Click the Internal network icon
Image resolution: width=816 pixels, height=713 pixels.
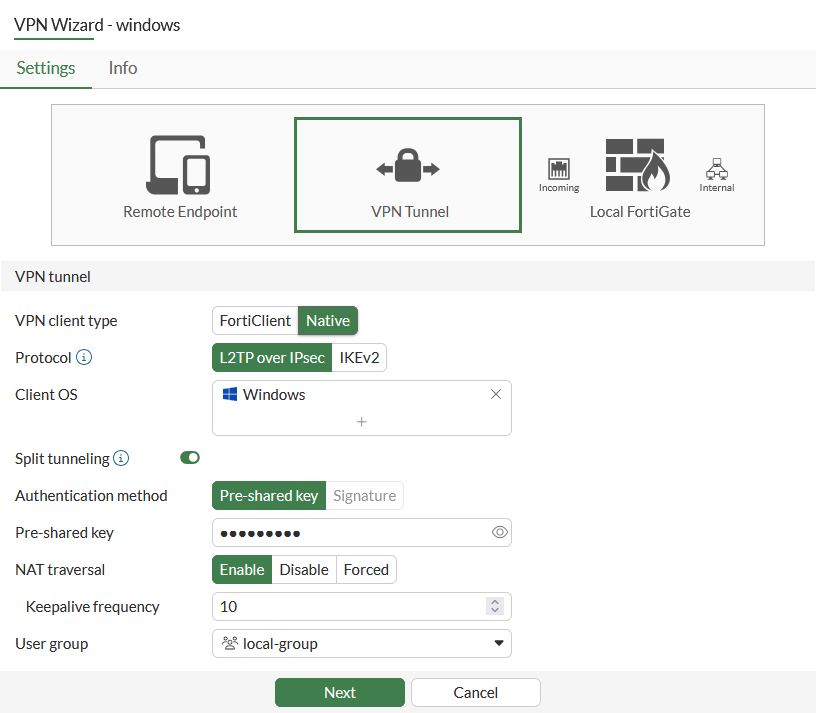click(x=717, y=169)
